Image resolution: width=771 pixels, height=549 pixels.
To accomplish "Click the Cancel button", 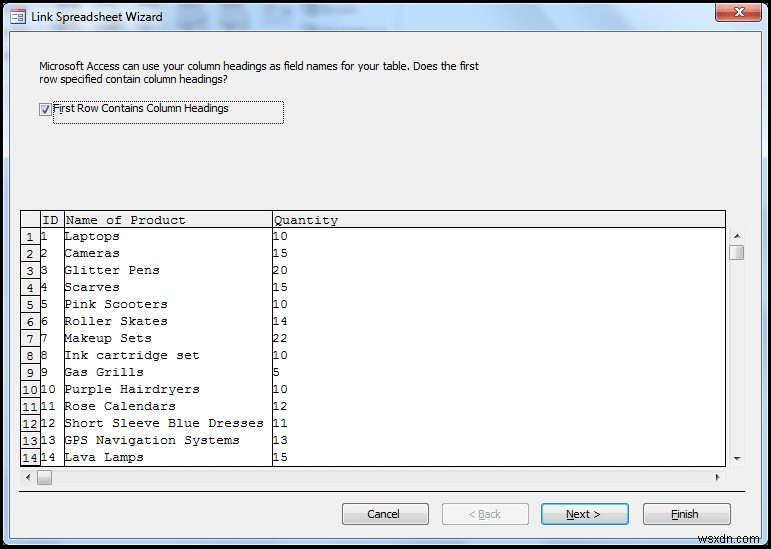I will 385,514.
